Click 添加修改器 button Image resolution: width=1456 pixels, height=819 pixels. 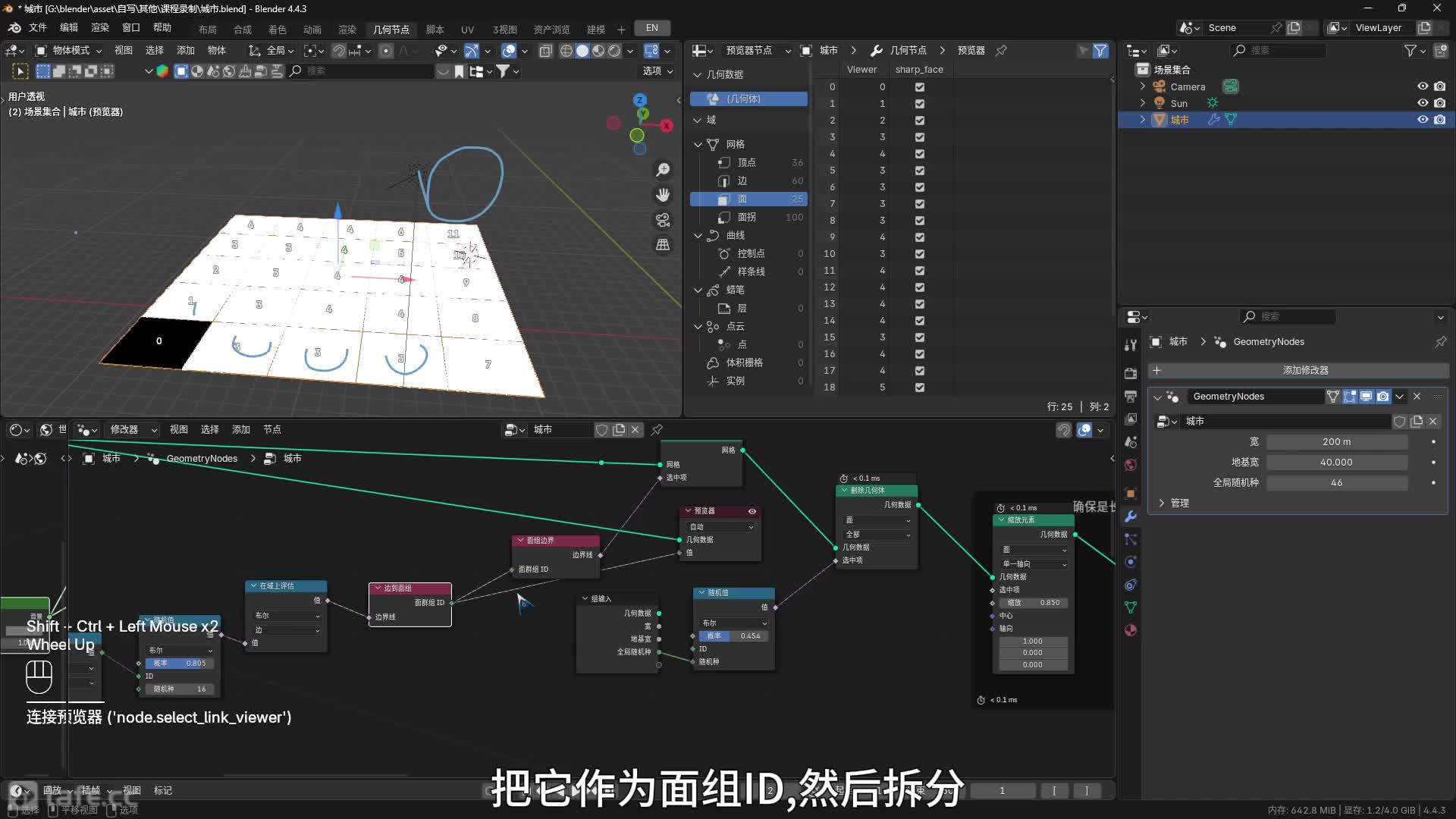(x=1298, y=370)
